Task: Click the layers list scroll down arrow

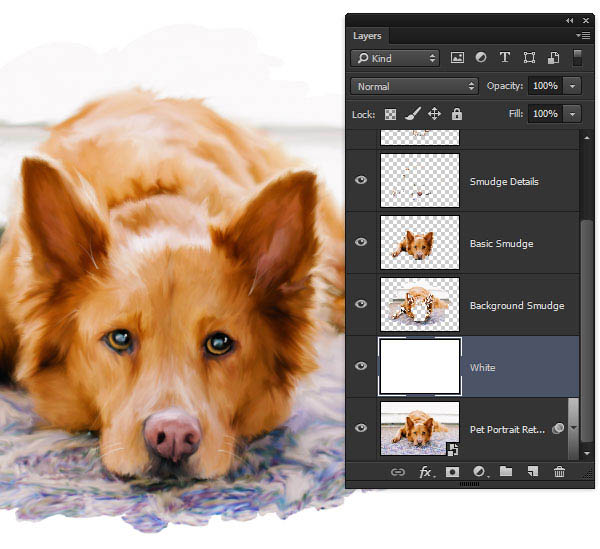Action: (587, 453)
